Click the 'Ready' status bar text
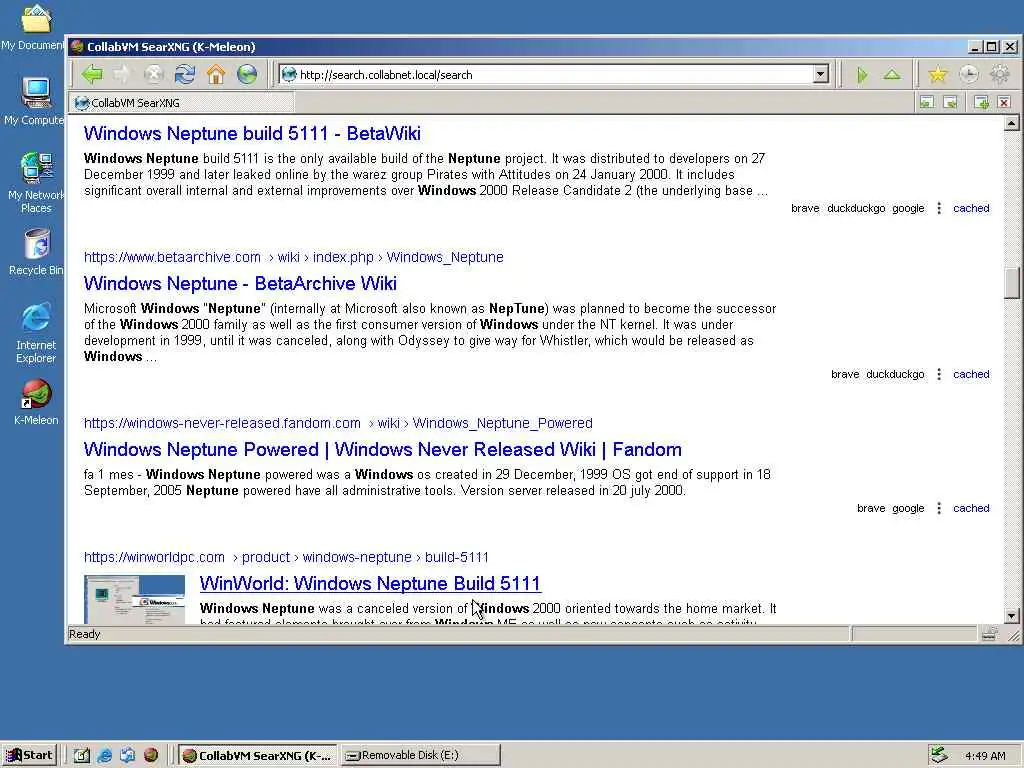Image resolution: width=1024 pixels, height=768 pixels. pyautogui.click(x=84, y=634)
